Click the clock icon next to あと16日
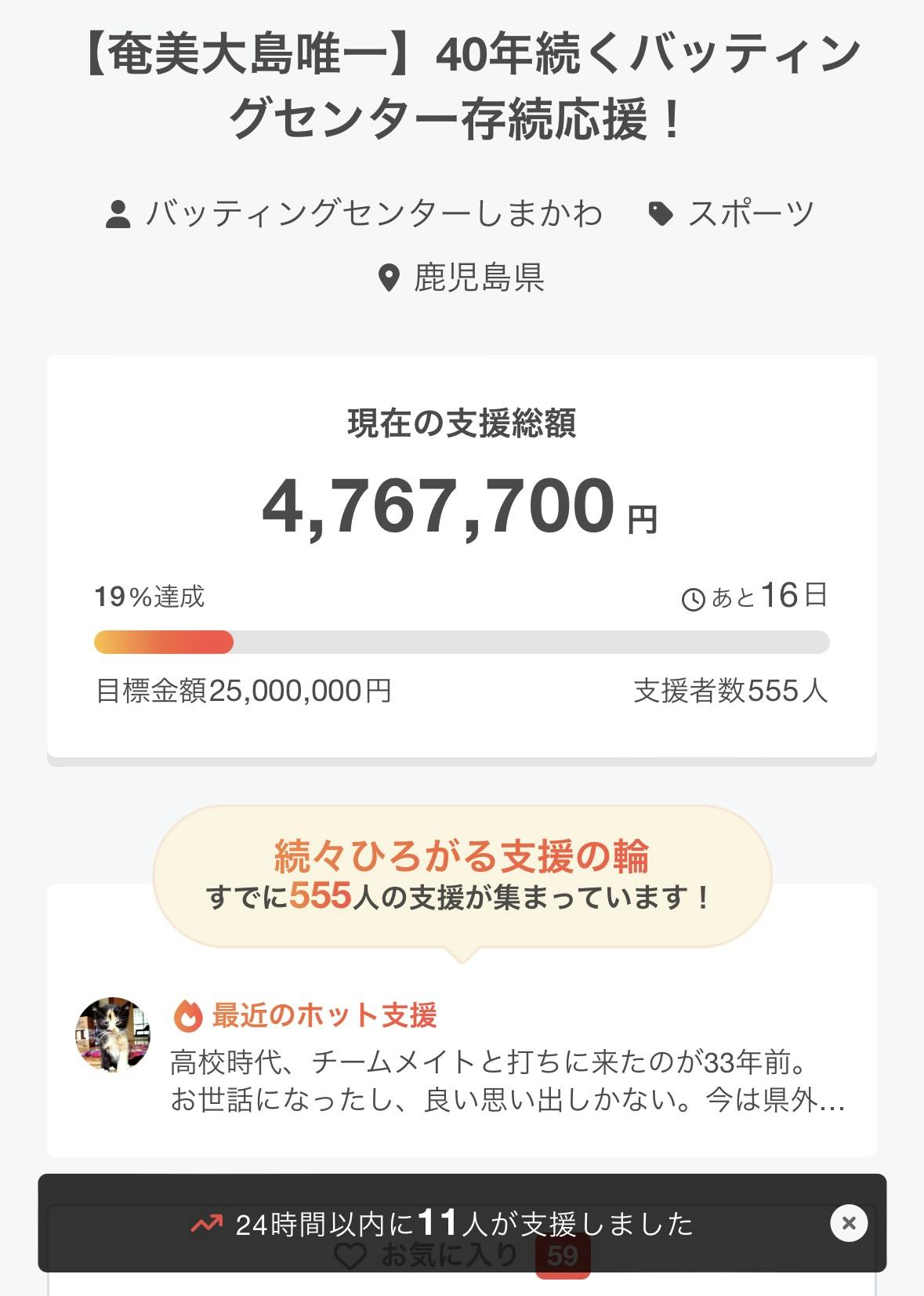The height and width of the screenshot is (1296, 924). (x=694, y=600)
